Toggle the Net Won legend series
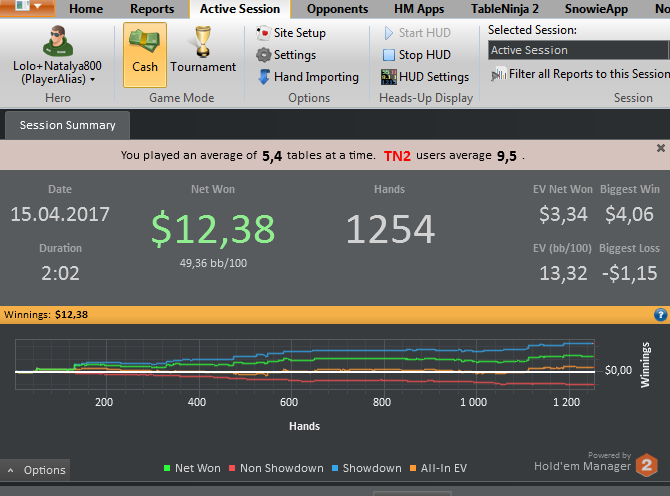 pyautogui.click(x=192, y=468)
